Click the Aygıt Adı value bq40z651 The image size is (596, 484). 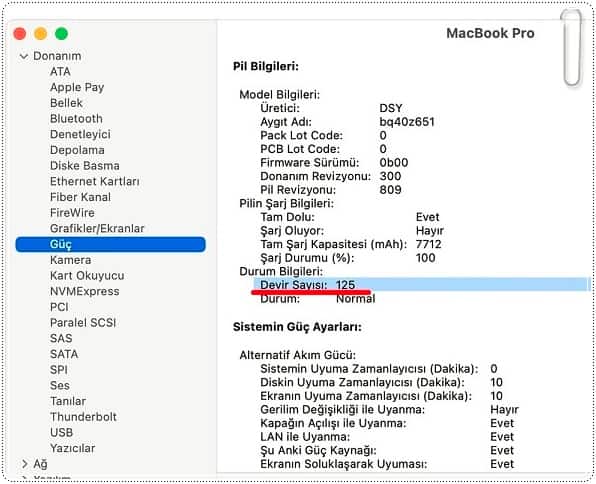407,122
